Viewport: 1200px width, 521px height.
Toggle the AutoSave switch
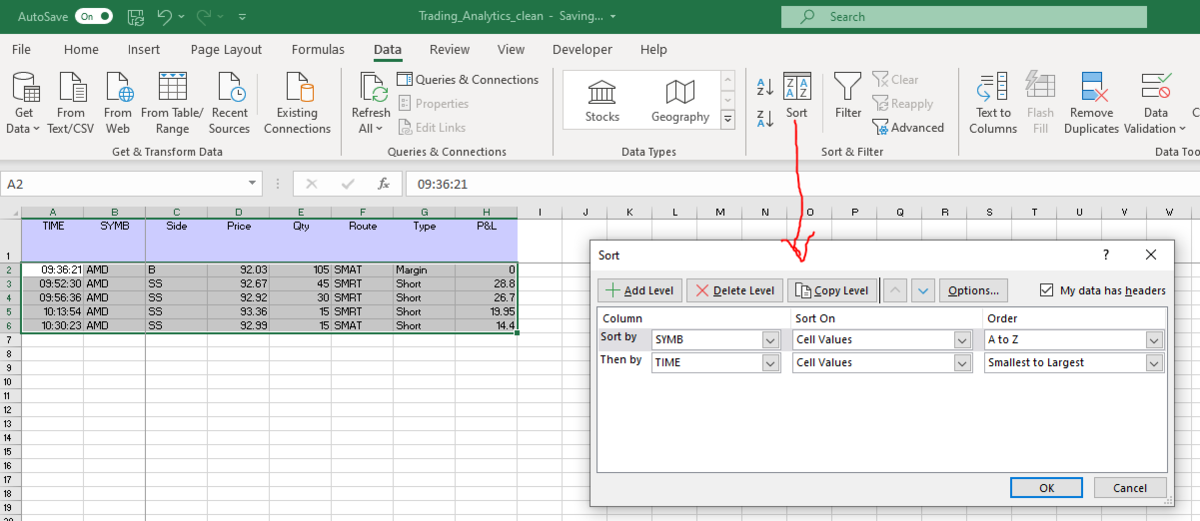(94, 16)
